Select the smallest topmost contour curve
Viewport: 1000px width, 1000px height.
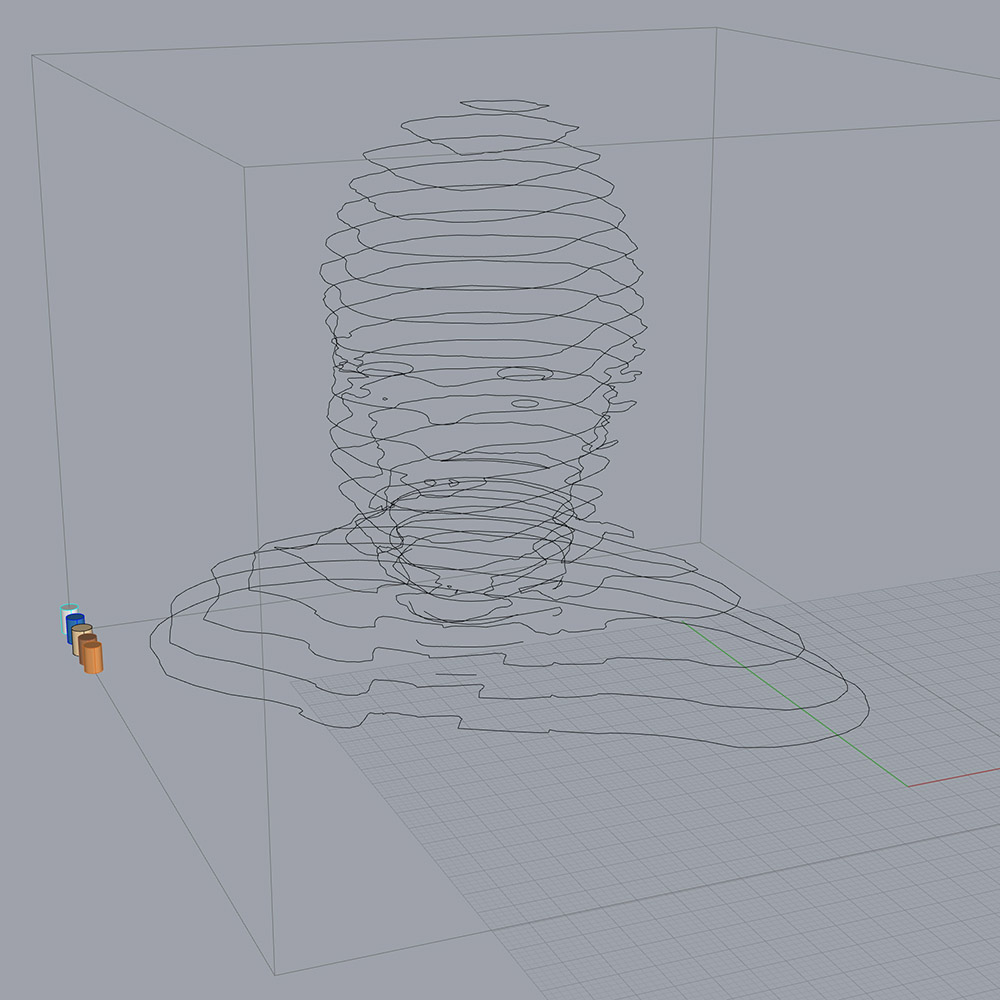[504, 106]
